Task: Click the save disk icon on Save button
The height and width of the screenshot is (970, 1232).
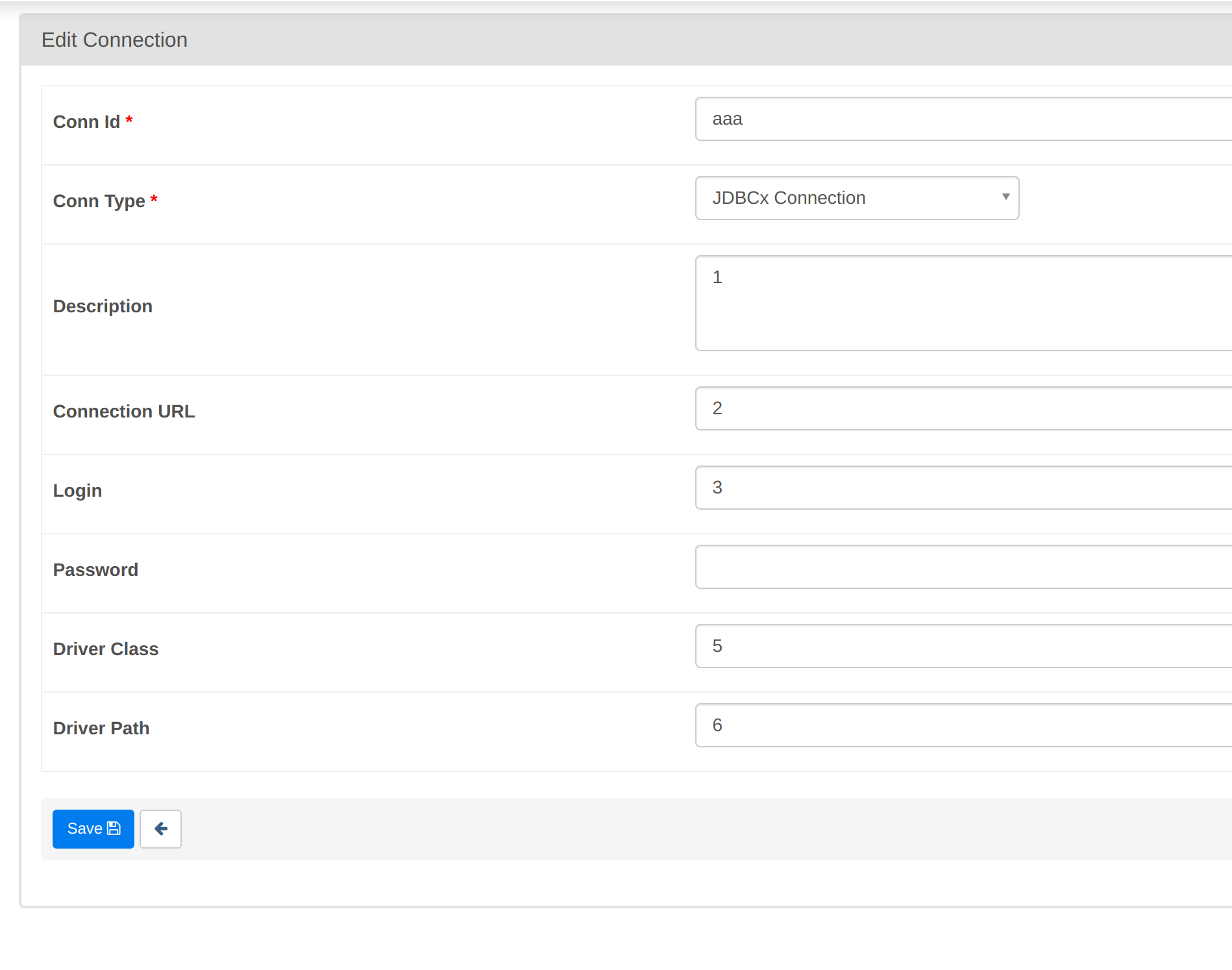Action: [x=112, y=828]
